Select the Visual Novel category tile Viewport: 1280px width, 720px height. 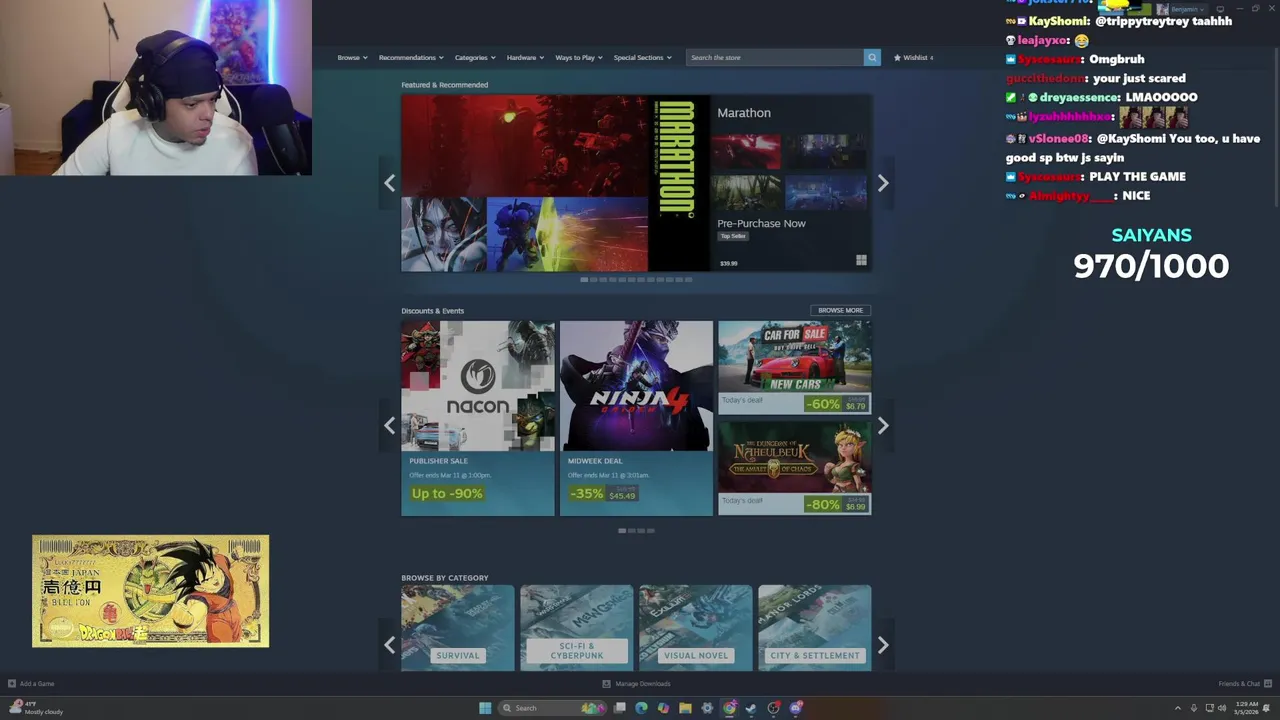coord(696,628)
